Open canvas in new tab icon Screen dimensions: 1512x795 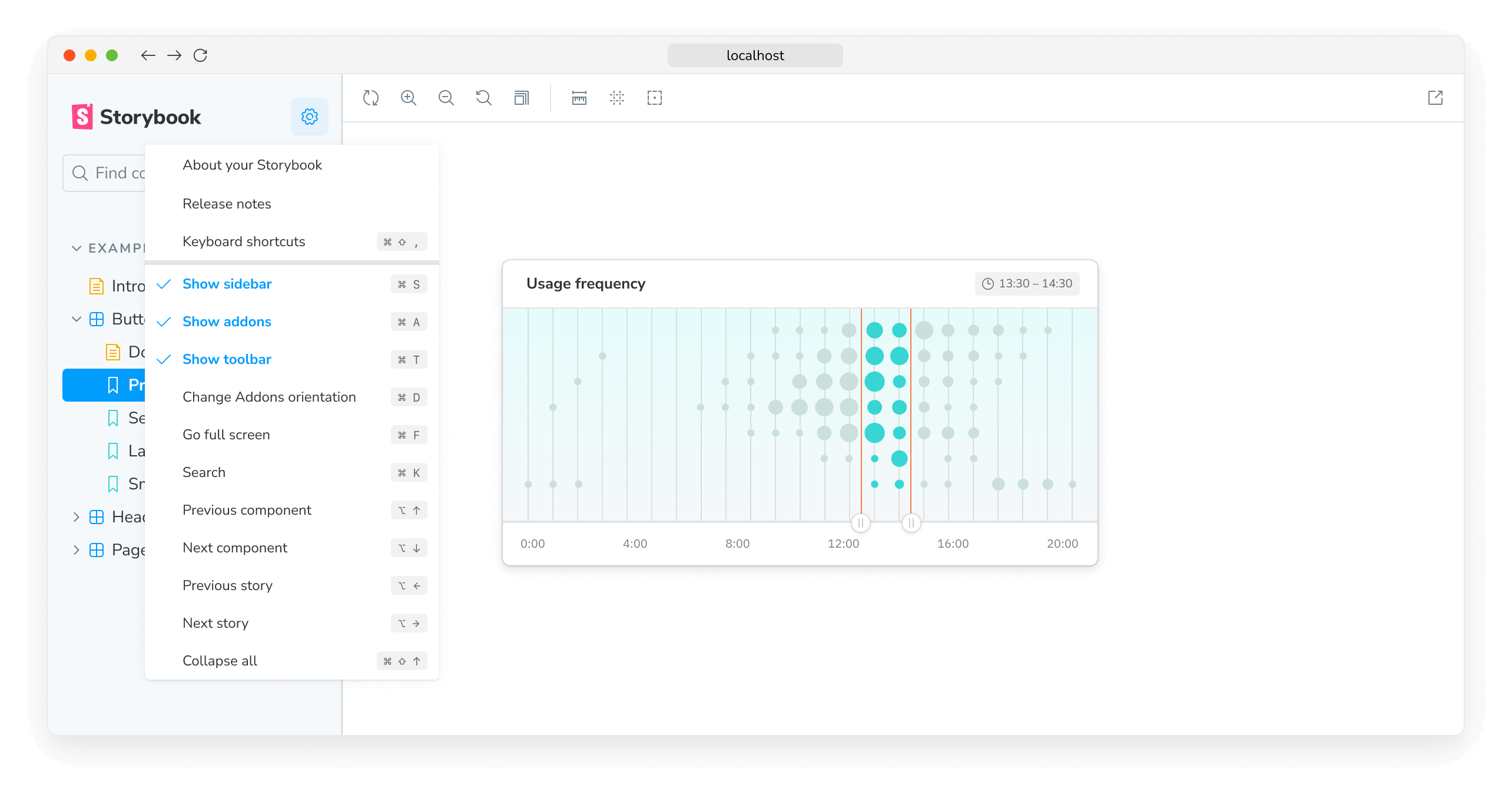[x=1435, y=98]
